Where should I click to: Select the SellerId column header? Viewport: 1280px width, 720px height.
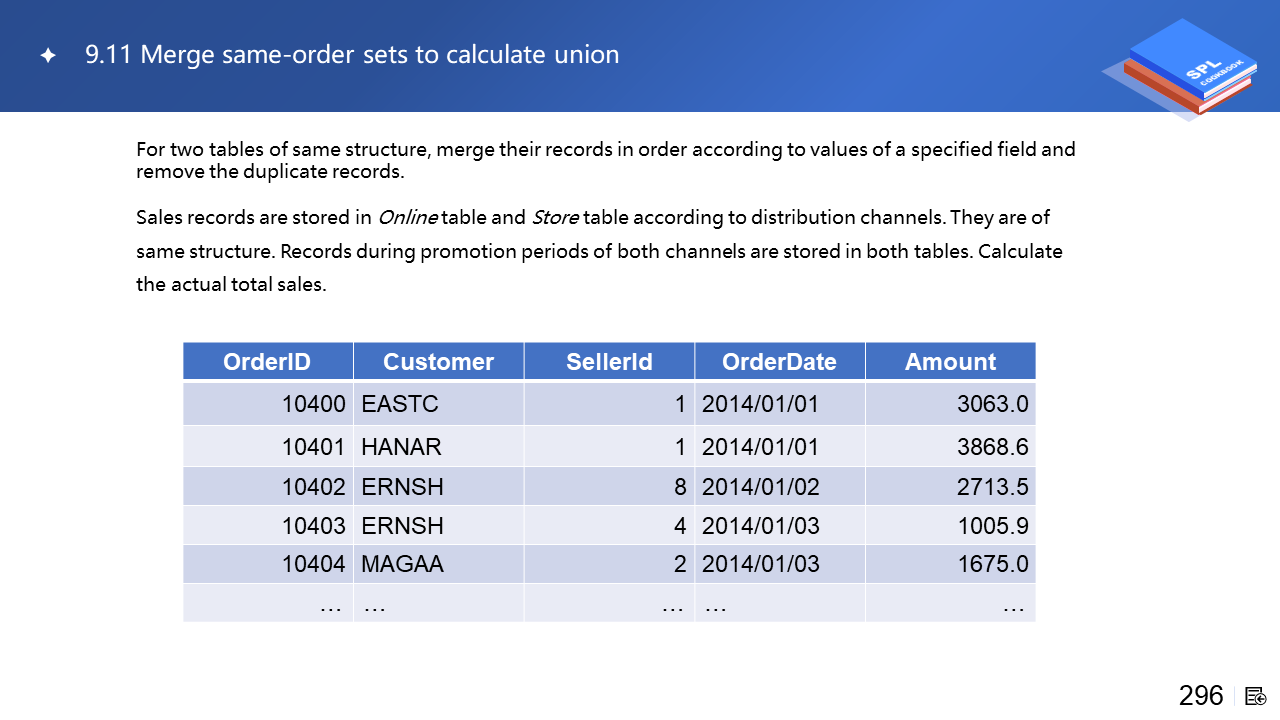point(609,362)
